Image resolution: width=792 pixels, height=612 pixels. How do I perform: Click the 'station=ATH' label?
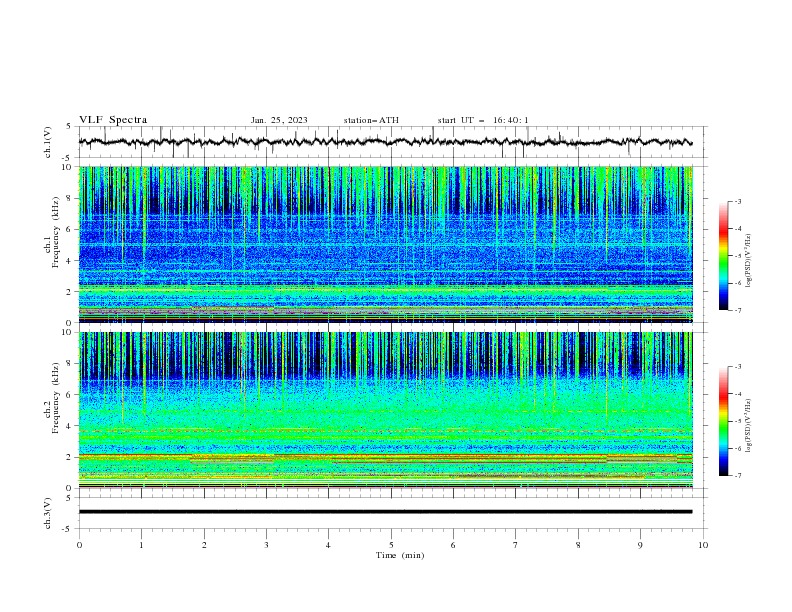[371, 120]
